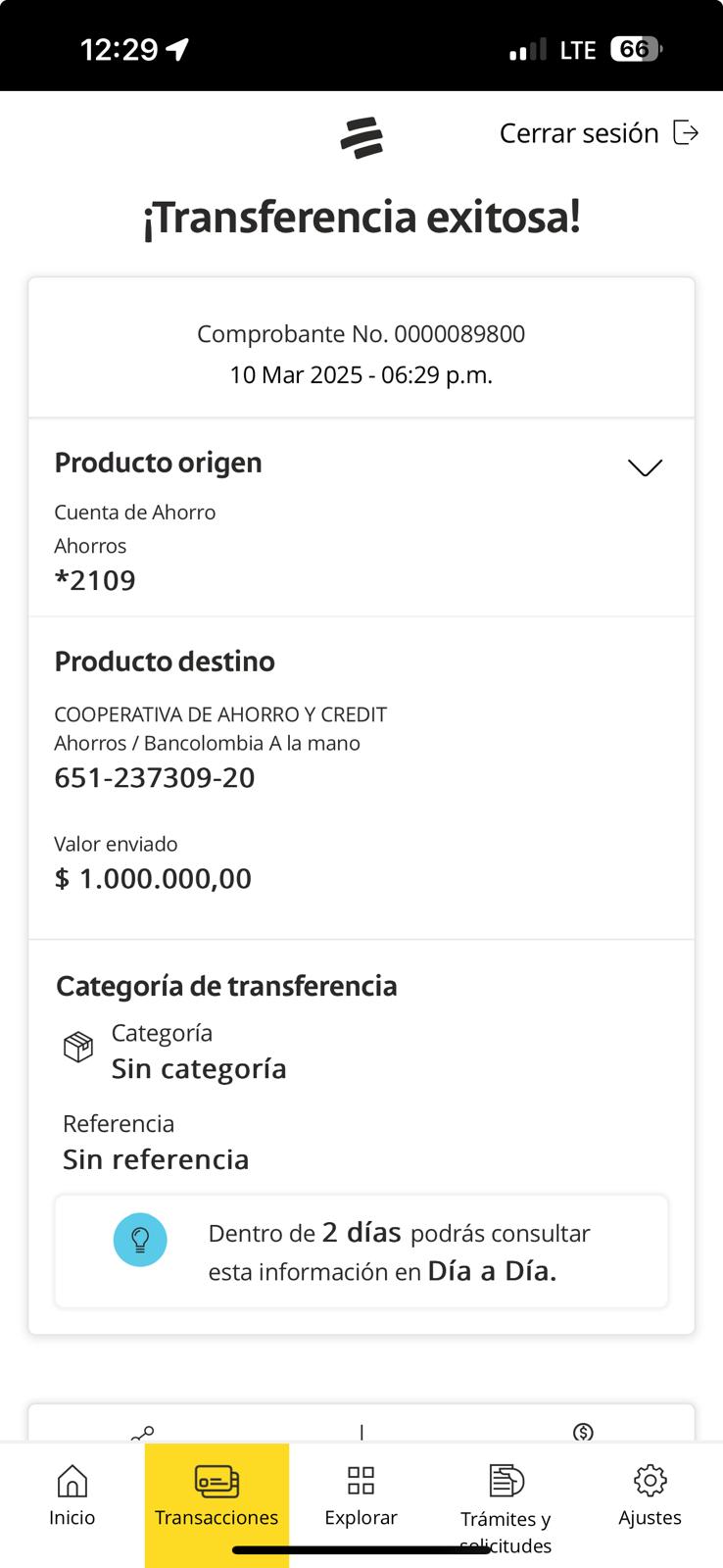
Task: Tap Comprobante No. 0000089800 text
Action: (x=361, y=334)
